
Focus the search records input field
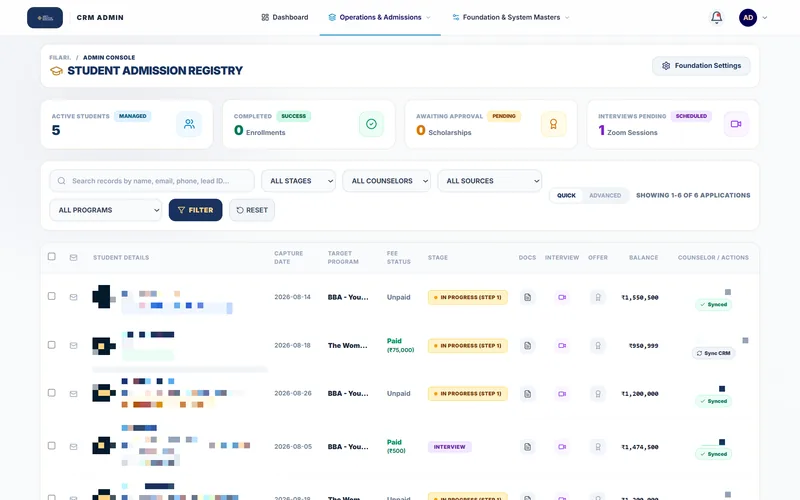coord(152,181)
